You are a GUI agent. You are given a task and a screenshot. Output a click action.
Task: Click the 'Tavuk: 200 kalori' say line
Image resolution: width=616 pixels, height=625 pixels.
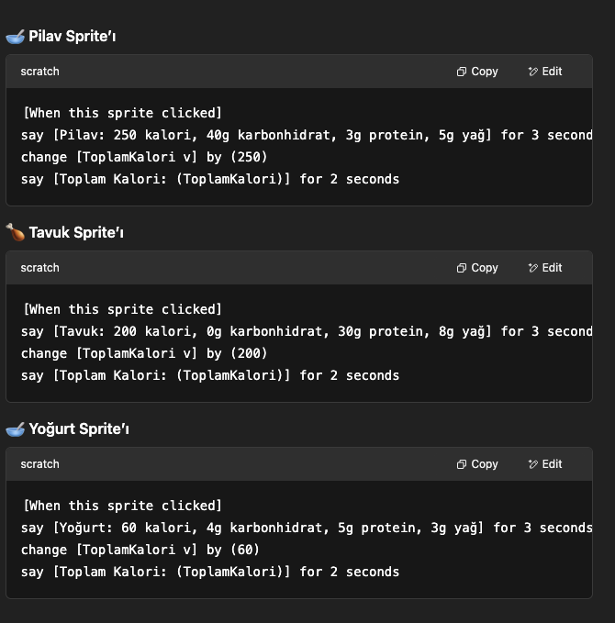300,331
